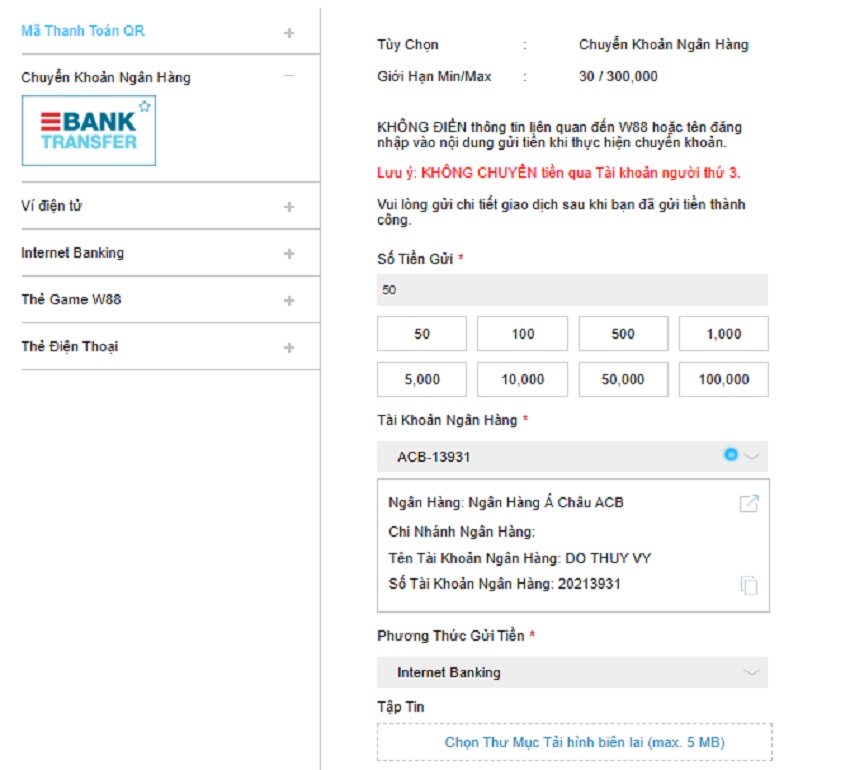Viewport: 850px width, 770px height.
Task: Click the blue dot indicator in account dropdown
Action: click(x=731, y=454)
